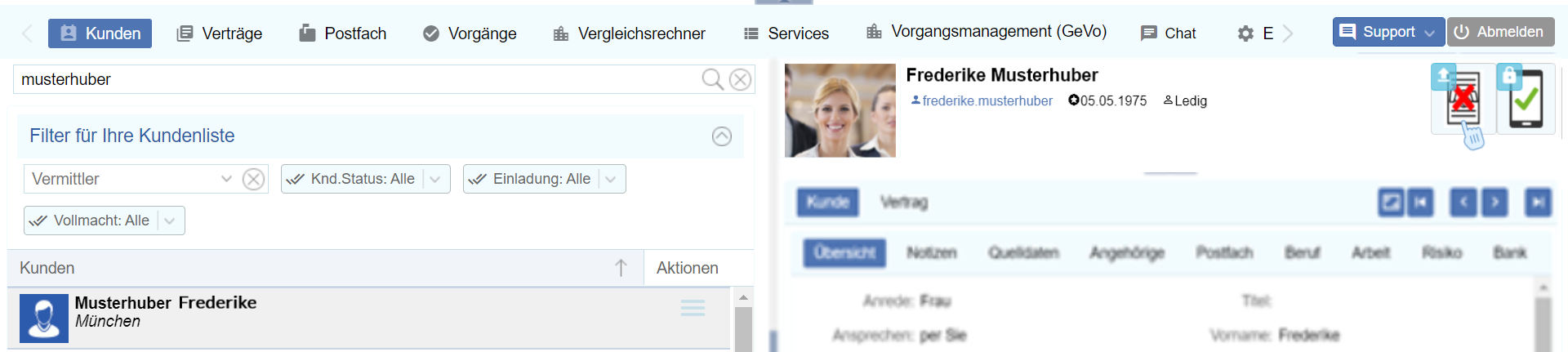Open the Postfach tab

(x=342, y=33)
